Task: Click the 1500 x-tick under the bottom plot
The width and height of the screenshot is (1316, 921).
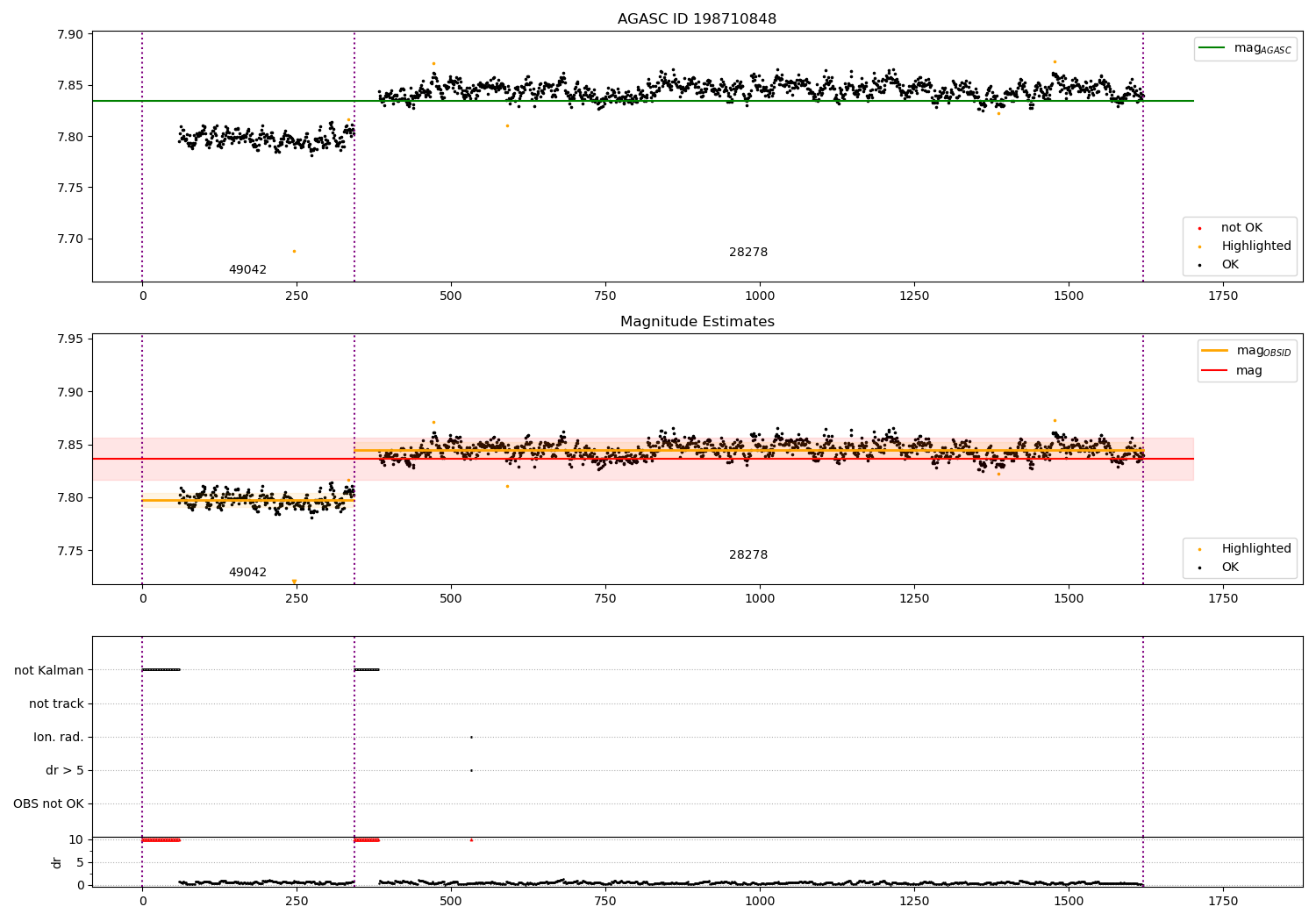Action: tap(1069, 901)
